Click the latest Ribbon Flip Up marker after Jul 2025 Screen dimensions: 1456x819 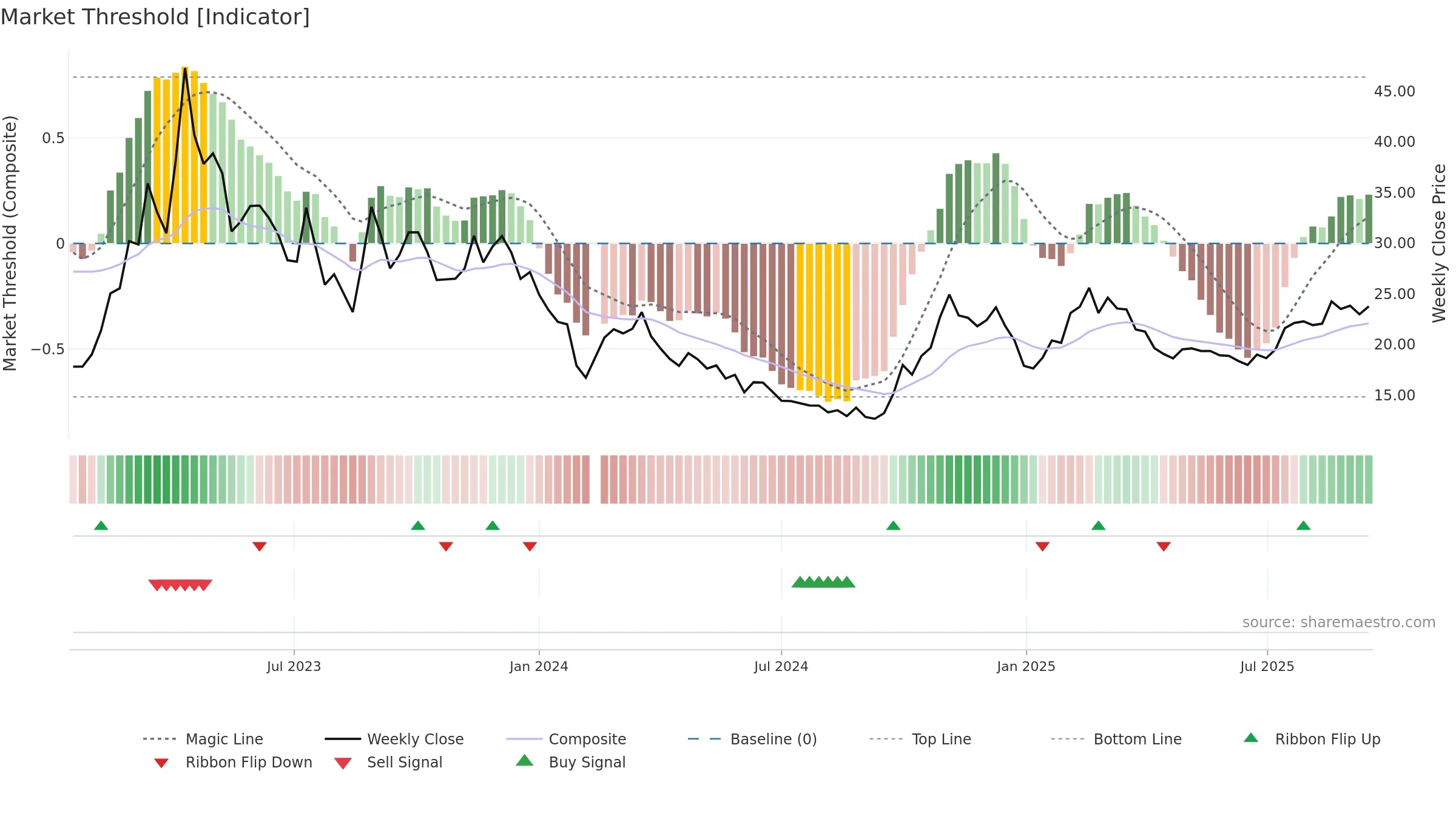[x=1304, y=525]
